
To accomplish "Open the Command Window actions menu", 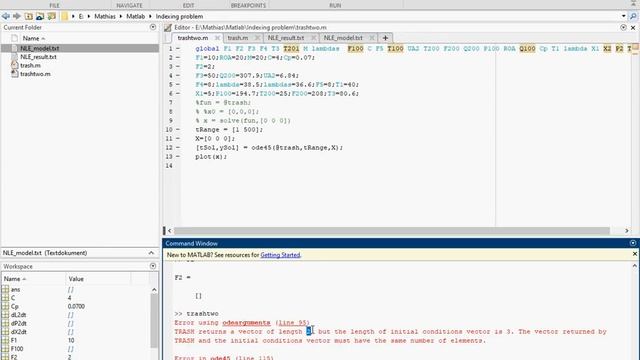I will [x=633, y=243].
